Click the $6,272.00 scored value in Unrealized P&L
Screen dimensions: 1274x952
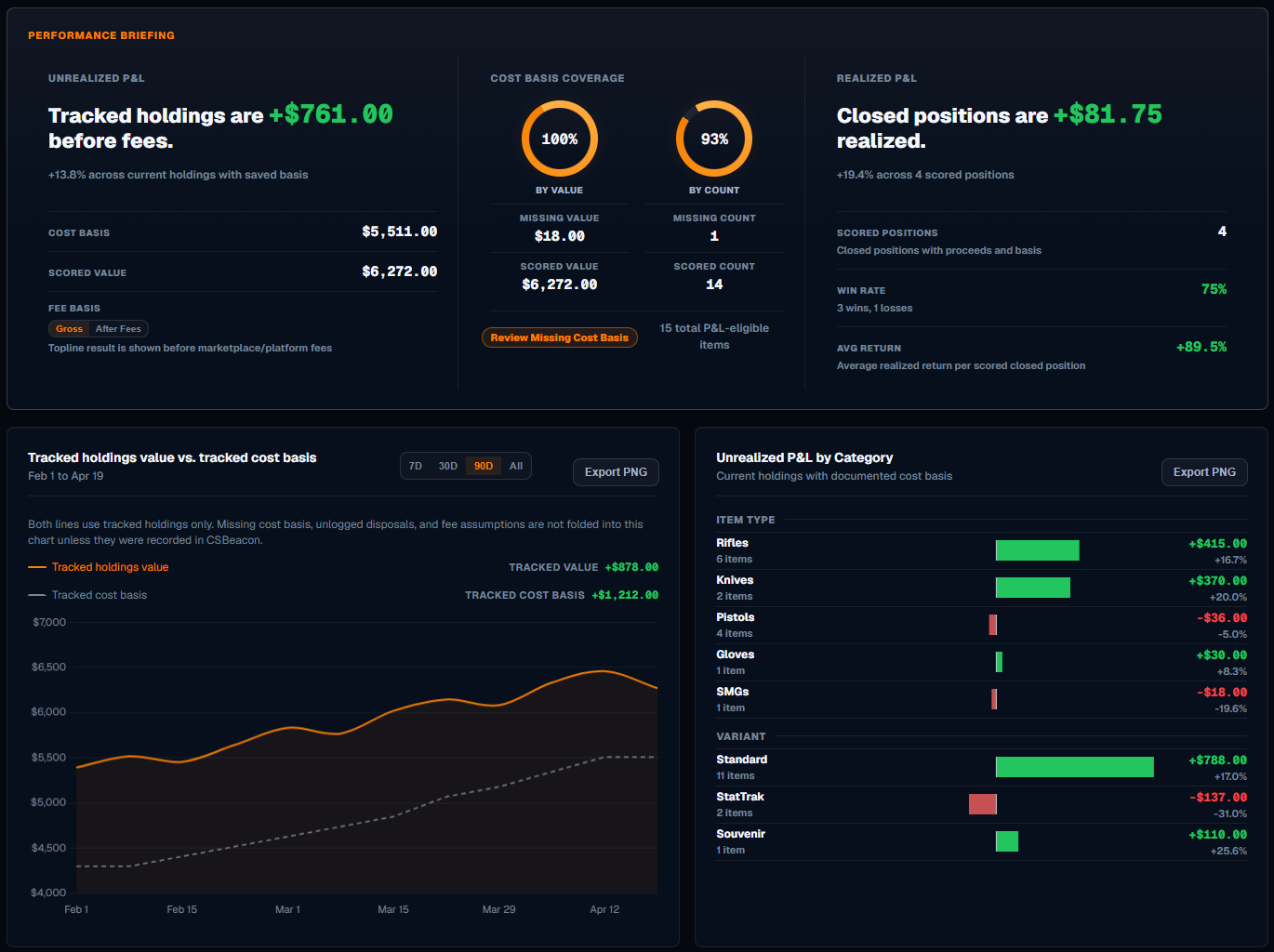pyautogui.click(x=400, y=271)
